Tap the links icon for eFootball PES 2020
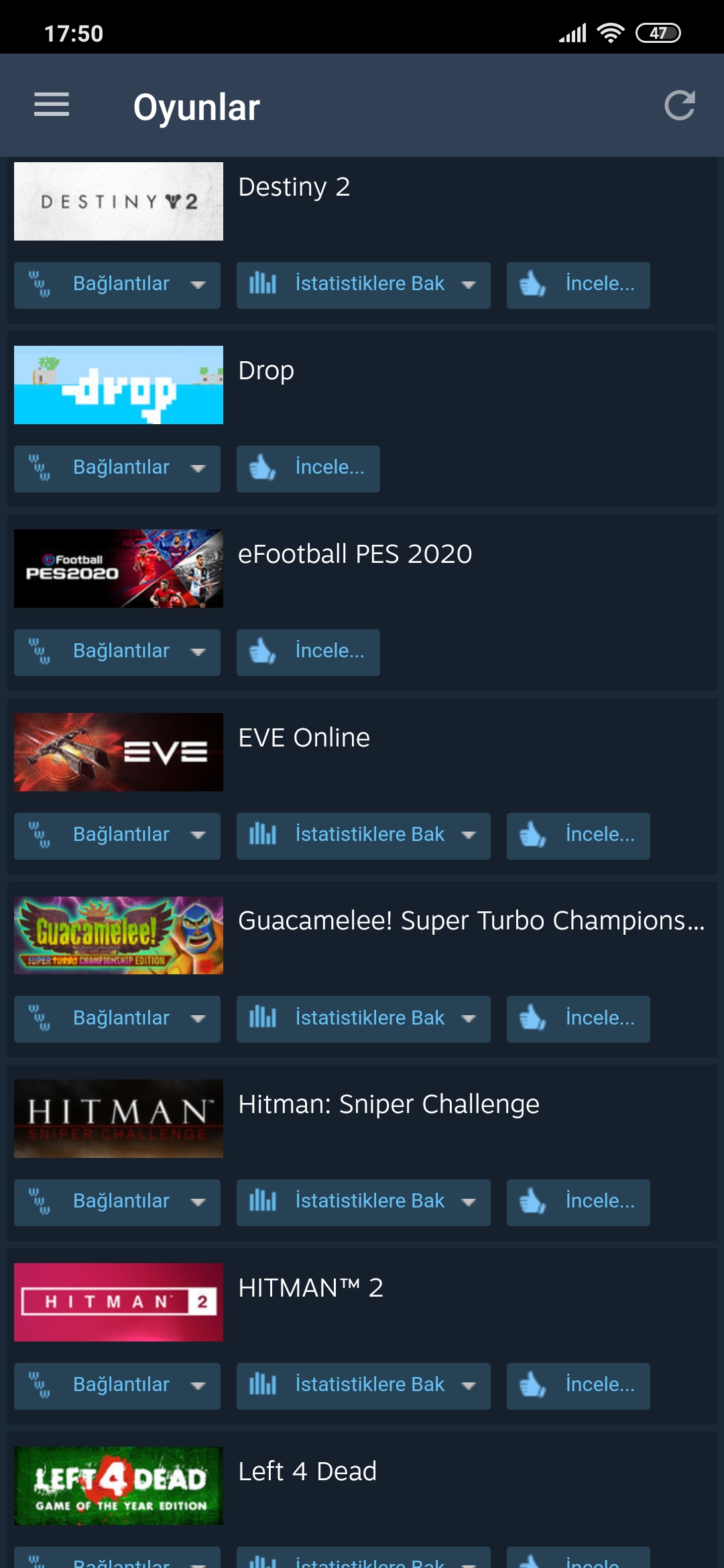Image resolution: width=724 pixels, height=1568 pixels. tap(39, 651)
